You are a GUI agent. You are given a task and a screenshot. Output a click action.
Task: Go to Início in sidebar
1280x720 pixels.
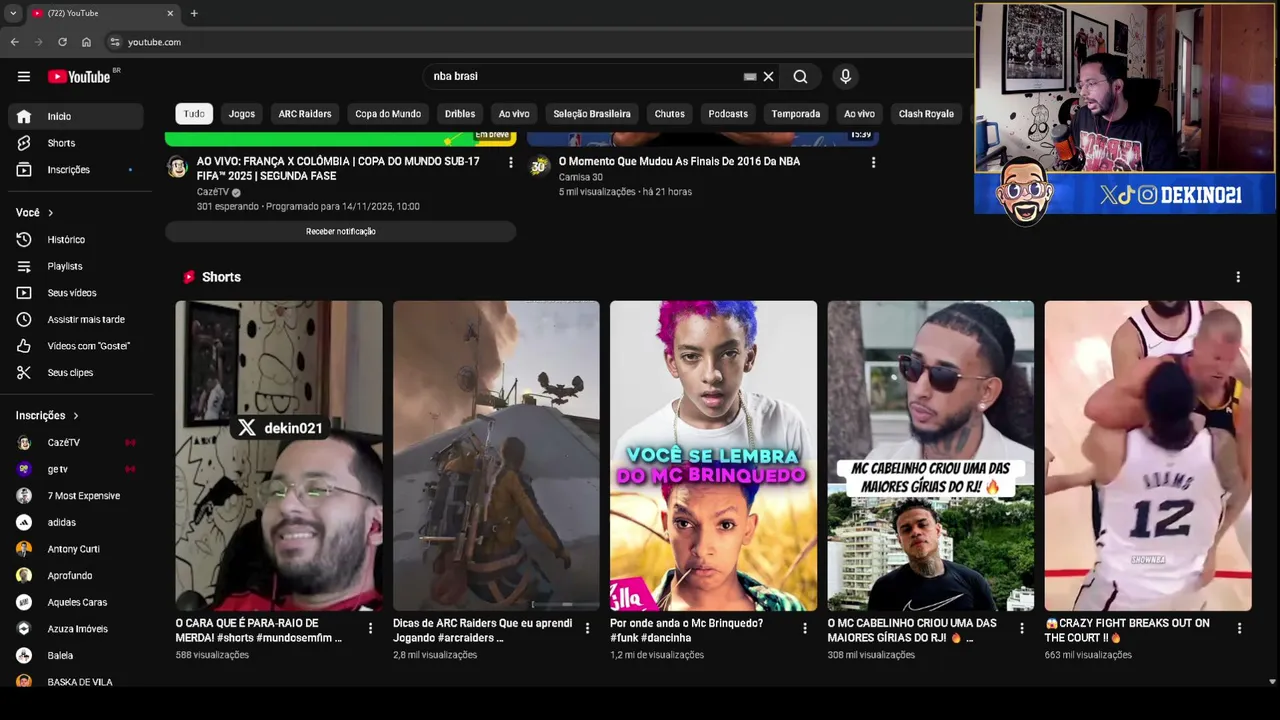click(x=75, y=116)
